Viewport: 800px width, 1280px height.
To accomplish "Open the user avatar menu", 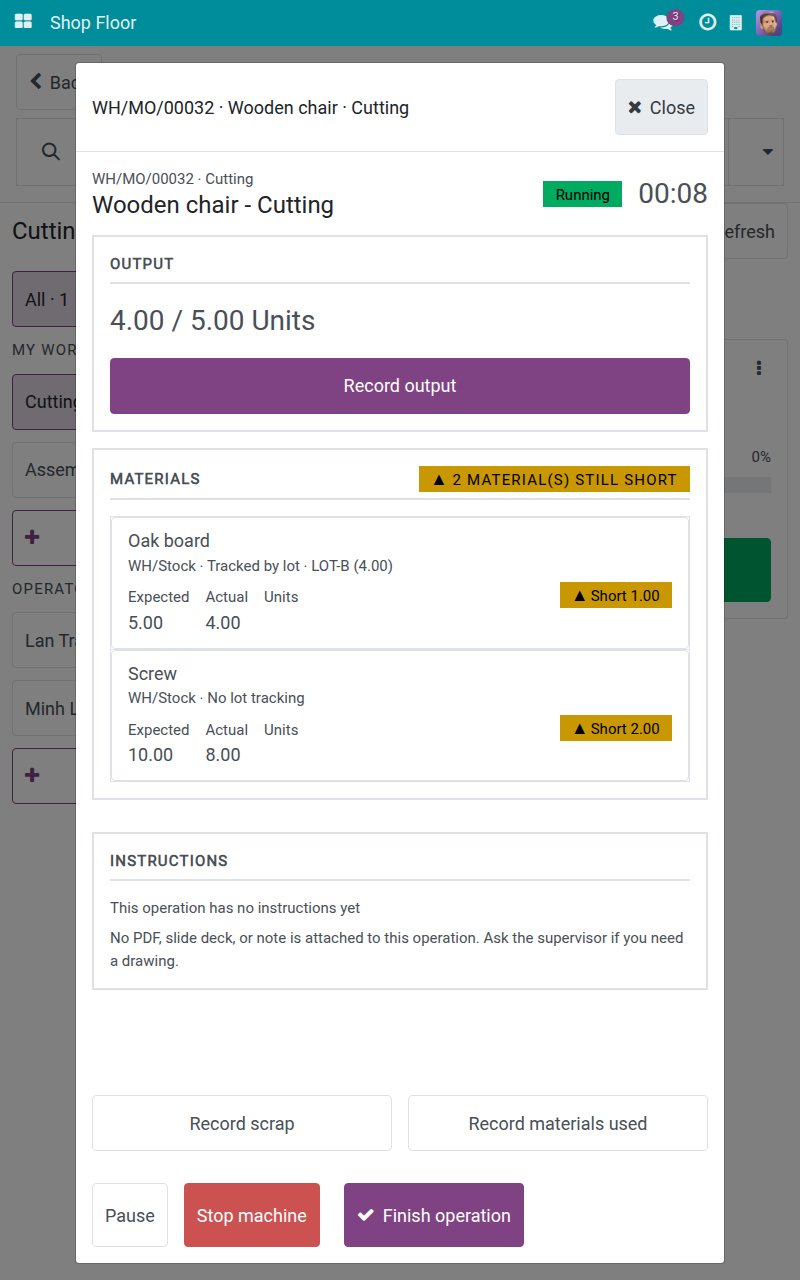I will pos(769,22).
